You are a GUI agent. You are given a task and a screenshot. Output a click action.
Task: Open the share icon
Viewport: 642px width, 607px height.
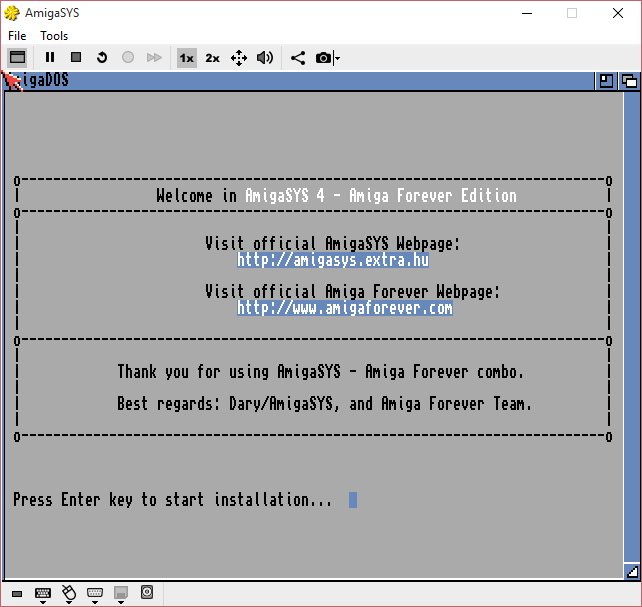coord(298,58)
